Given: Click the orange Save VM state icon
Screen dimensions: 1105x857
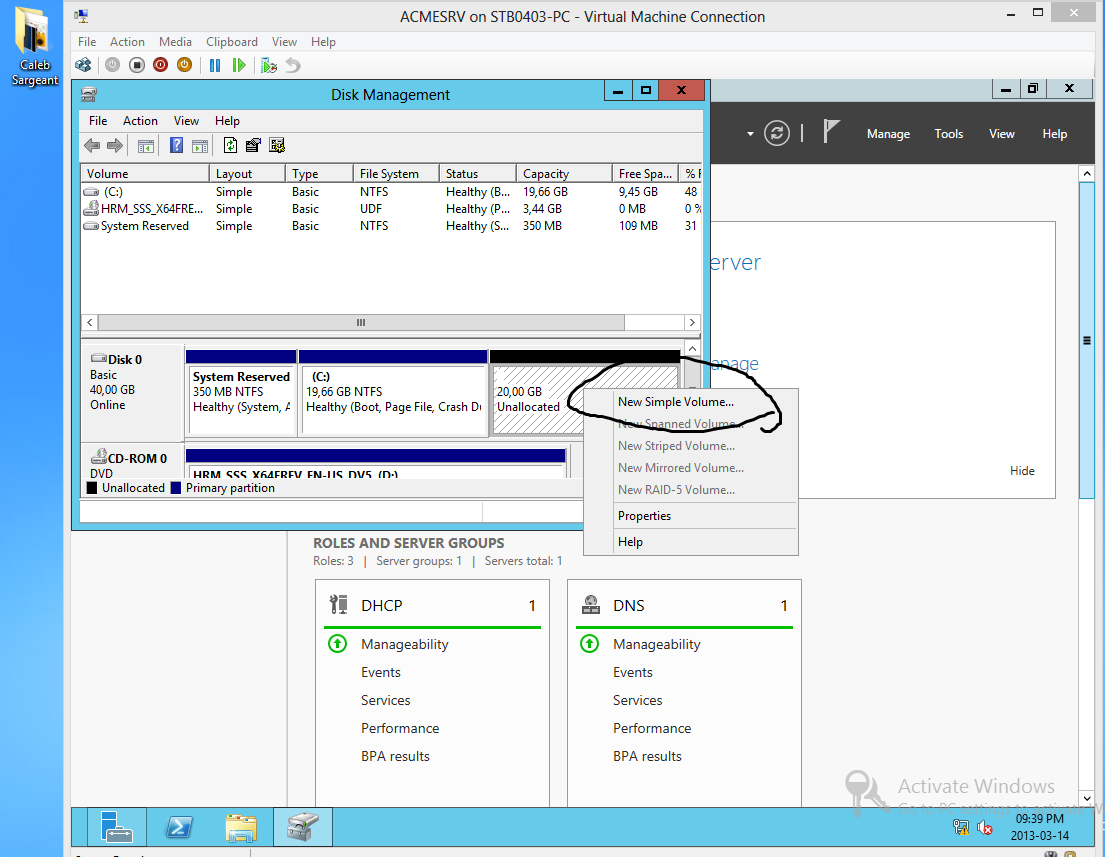Looking at the screenshot, I should [185, 66].
